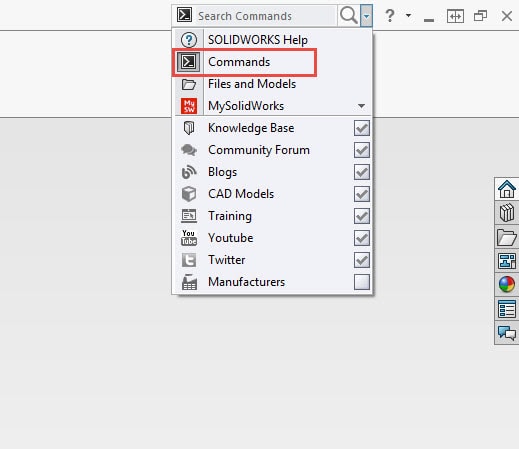Select MySolidWorks menu entry
The height and width of the screenshot is (449, 519).
(272, 106)
